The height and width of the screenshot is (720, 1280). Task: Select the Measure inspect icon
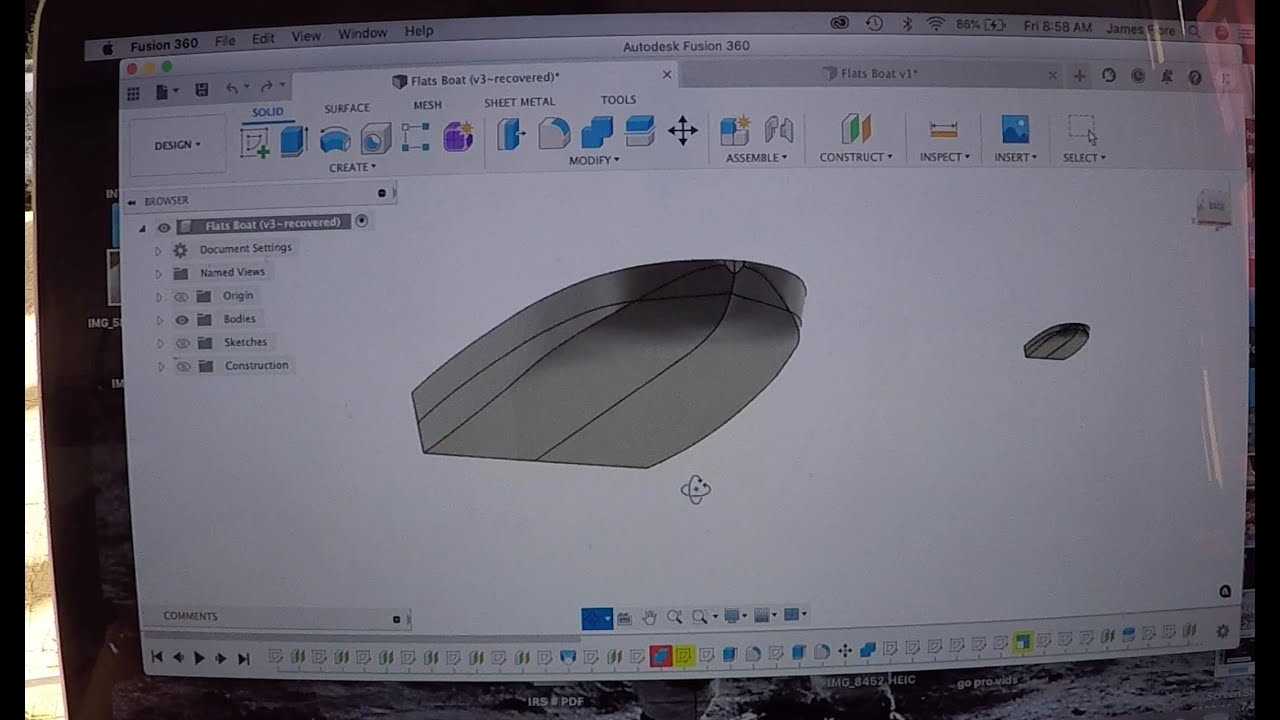click(943, 129)
